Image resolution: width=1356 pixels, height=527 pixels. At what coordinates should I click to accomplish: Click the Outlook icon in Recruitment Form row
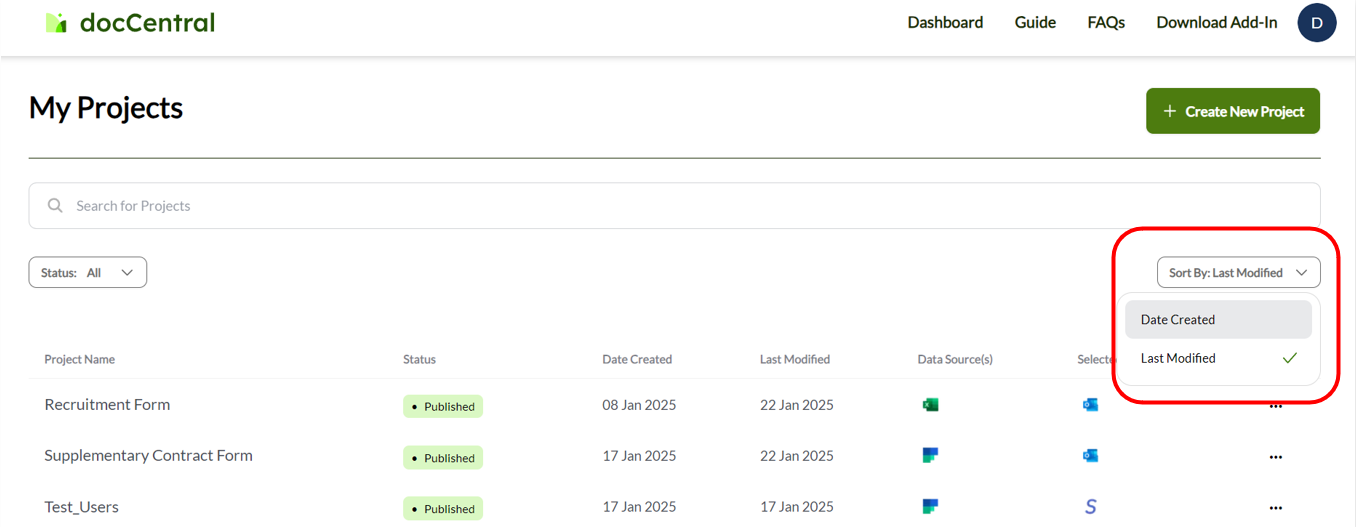1090,405
